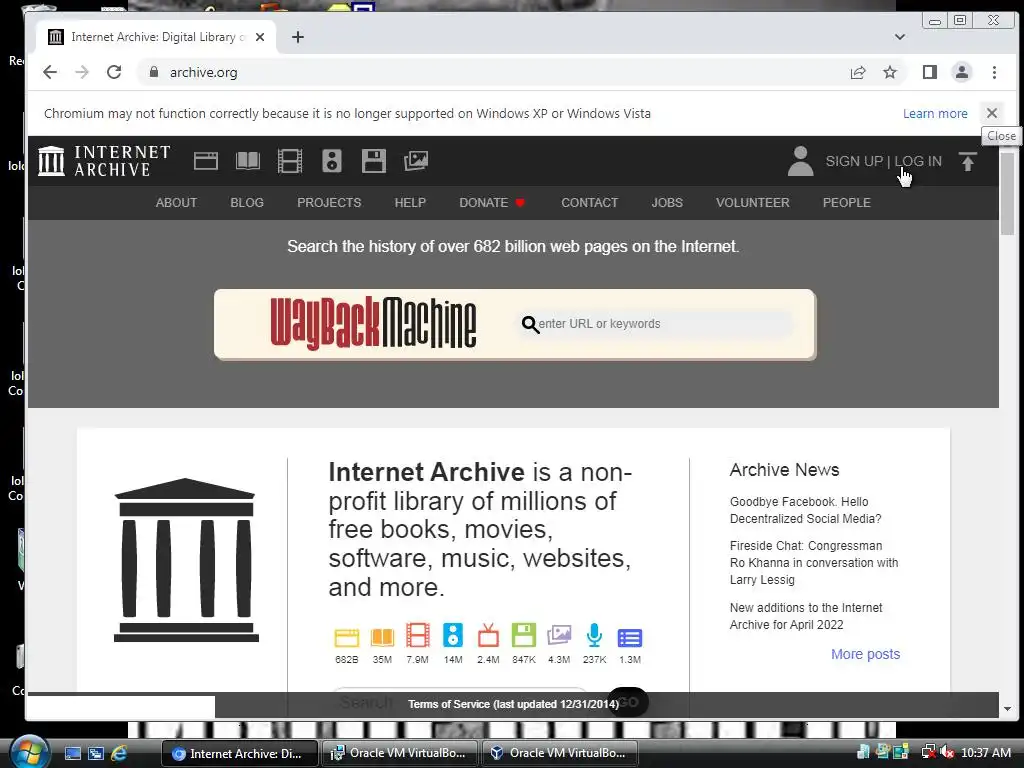Click the upload arrow icon in the header
Viewport: 1024px width, 768px height.
pos(967,161)
